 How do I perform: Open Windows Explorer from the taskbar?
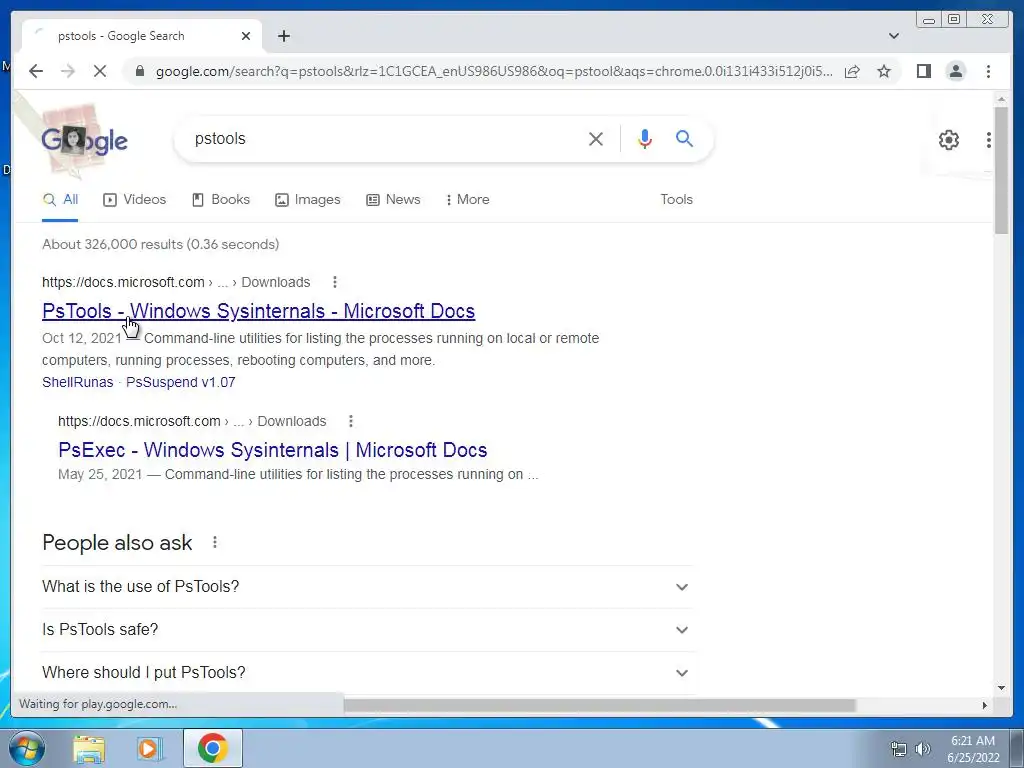click(89, 749)
